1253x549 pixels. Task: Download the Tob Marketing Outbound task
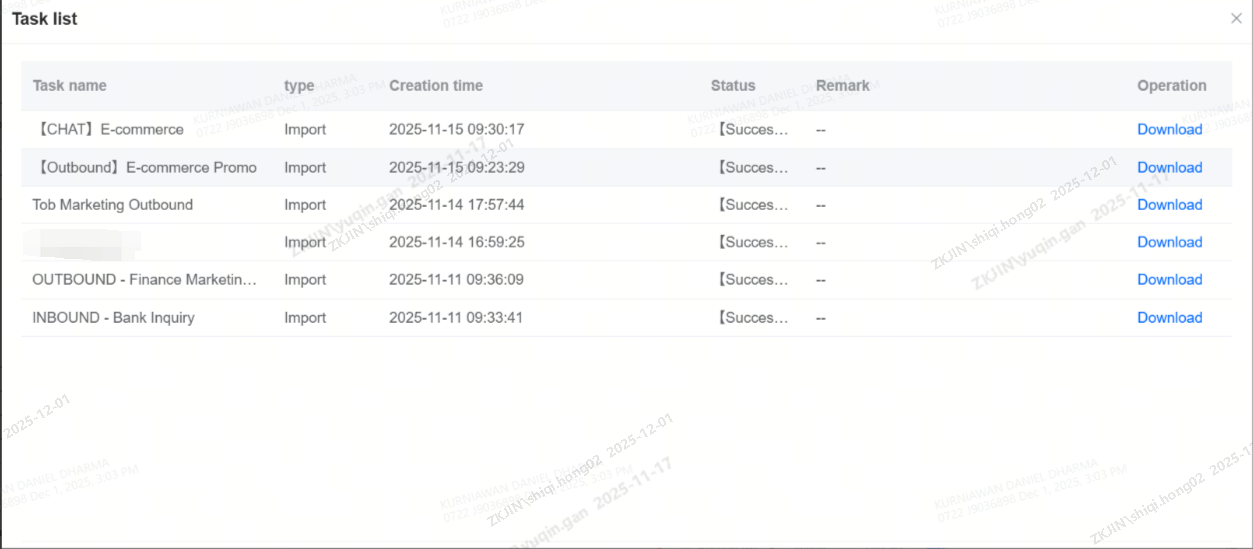(x=1169, y=205)
